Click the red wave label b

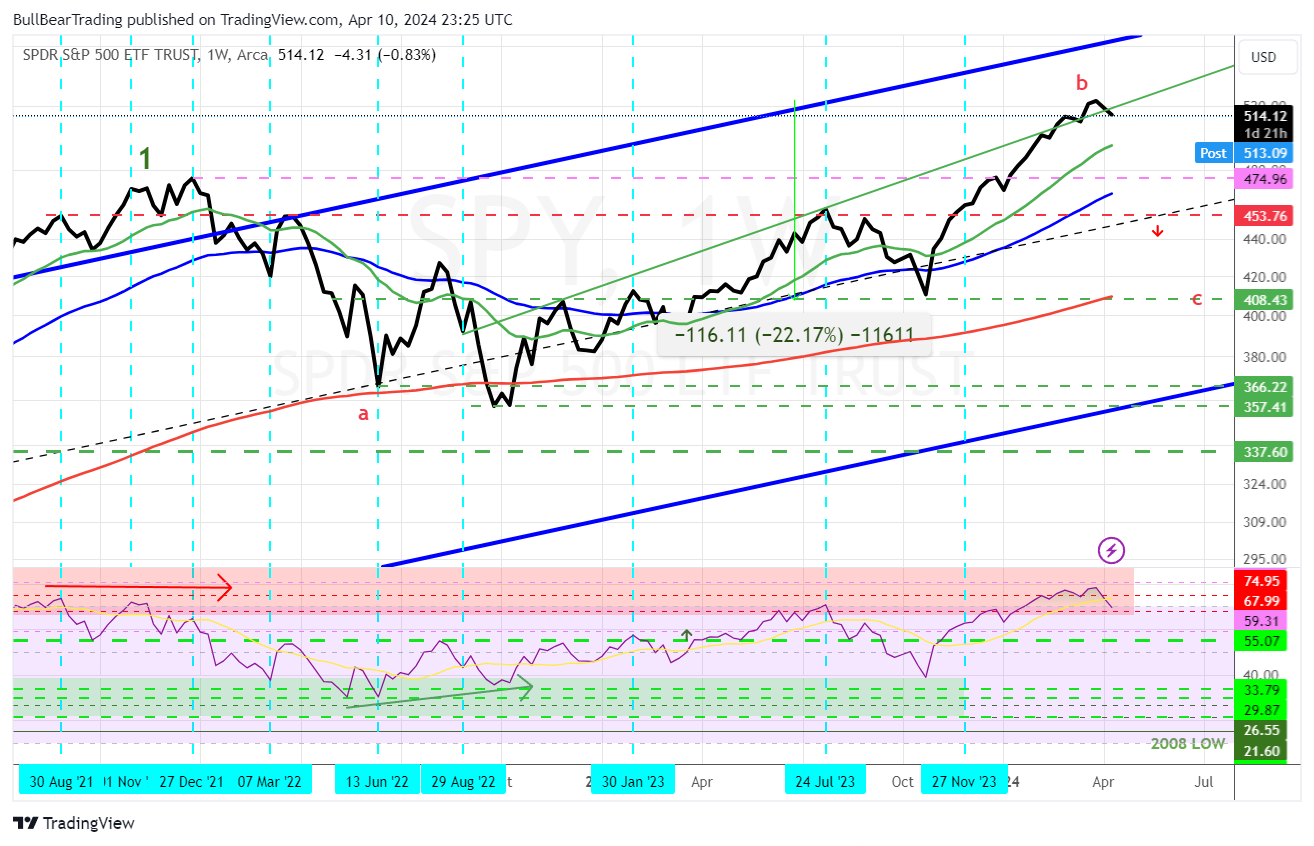pyautogui.click(x=1081, y=82)
